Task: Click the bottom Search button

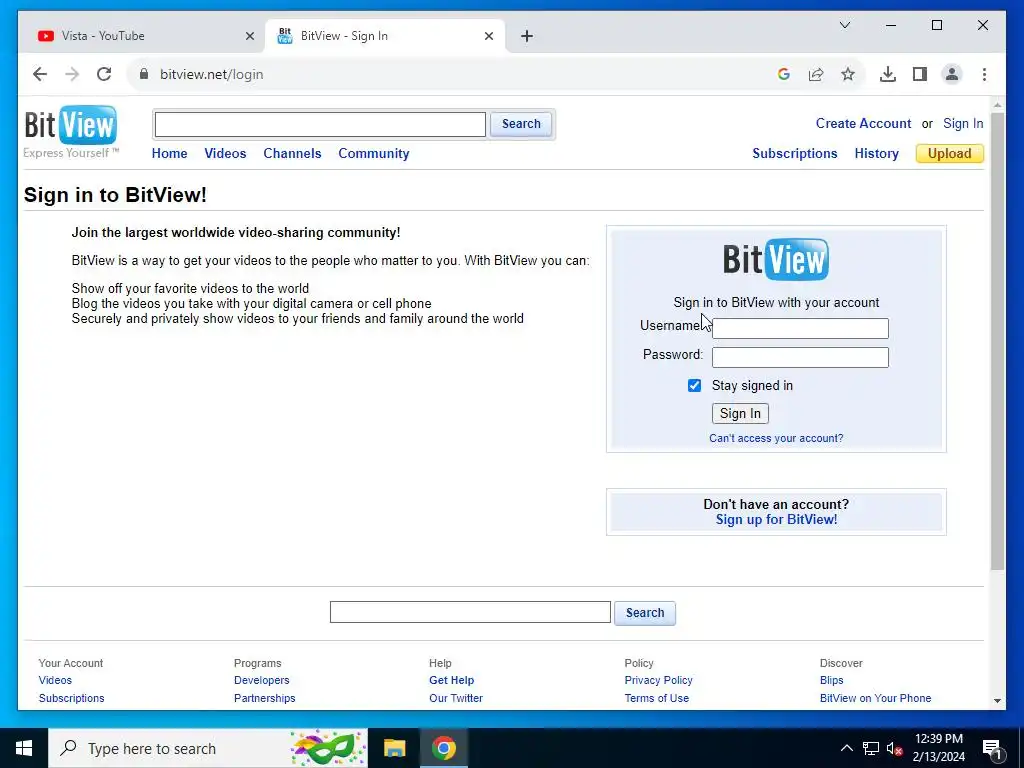Action: pos(645,613)
